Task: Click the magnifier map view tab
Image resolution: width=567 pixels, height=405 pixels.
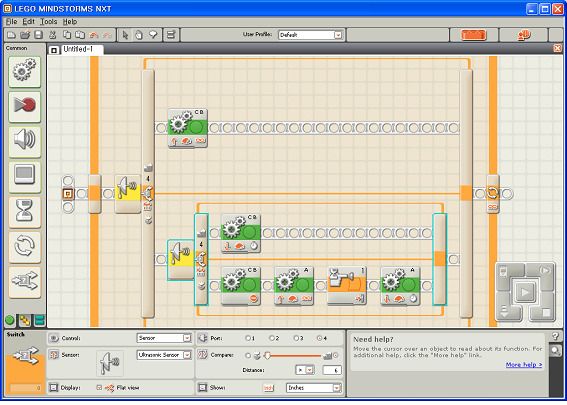Action: point(556,350)
